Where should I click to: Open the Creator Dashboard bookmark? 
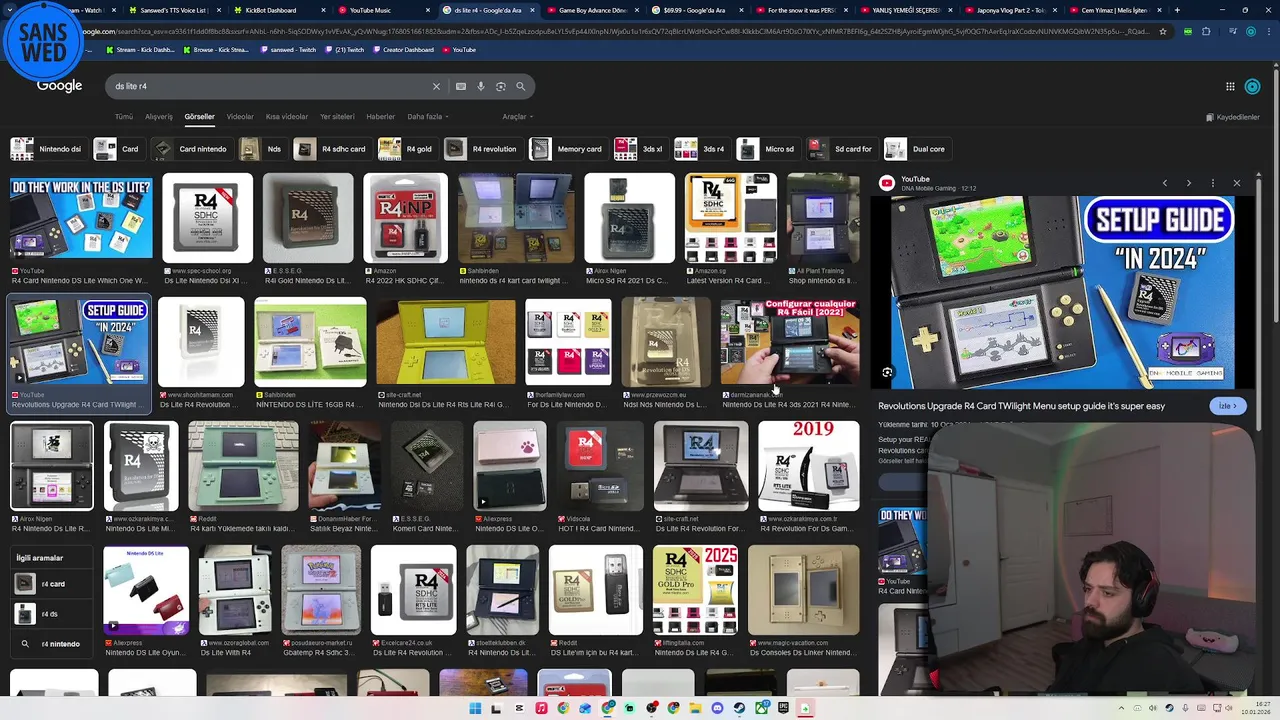(403, 50)
